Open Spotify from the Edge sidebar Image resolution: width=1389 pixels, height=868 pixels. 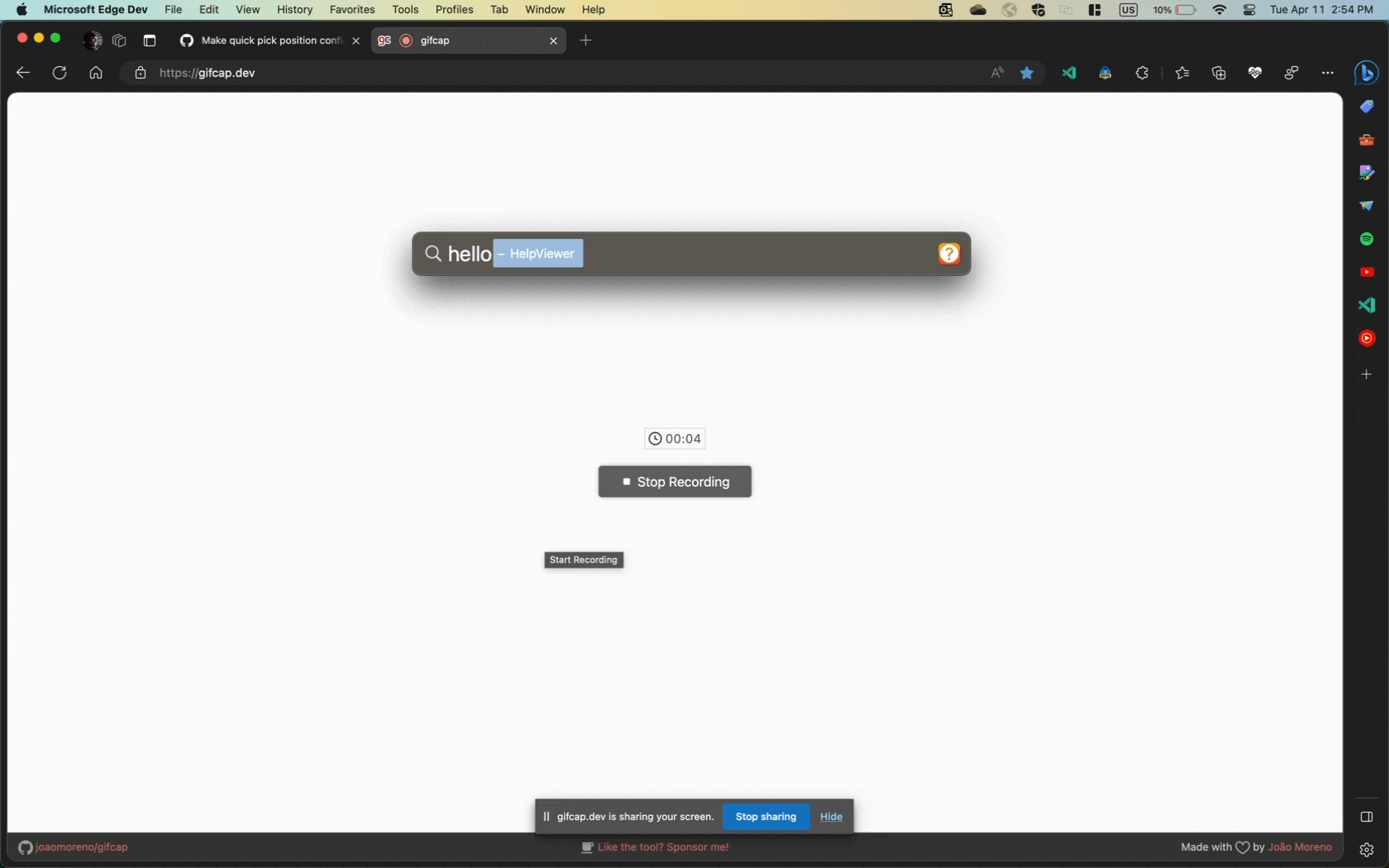pos(1367,239)
